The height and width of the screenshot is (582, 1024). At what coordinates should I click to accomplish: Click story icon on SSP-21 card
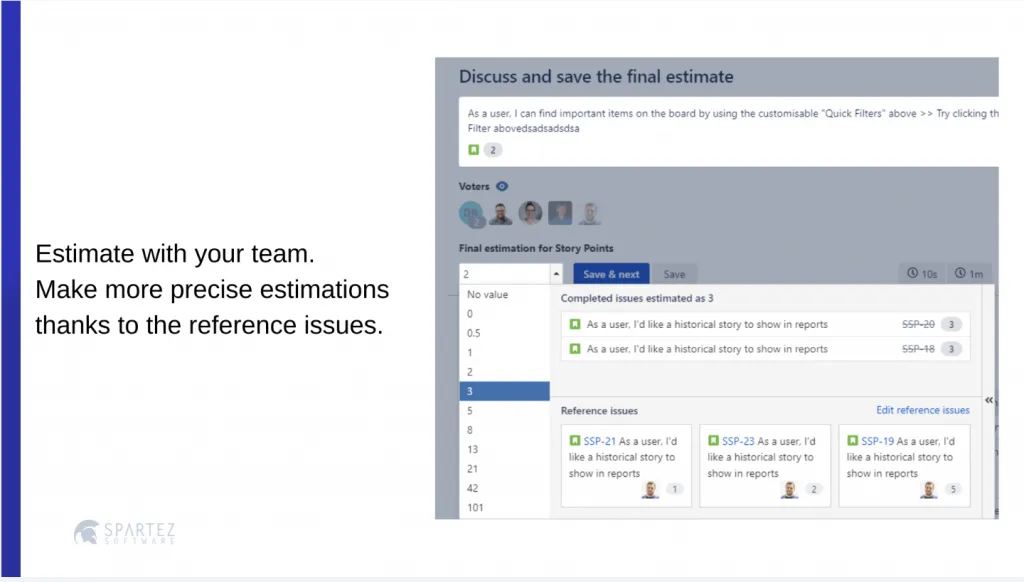click(x=575, y=441)
